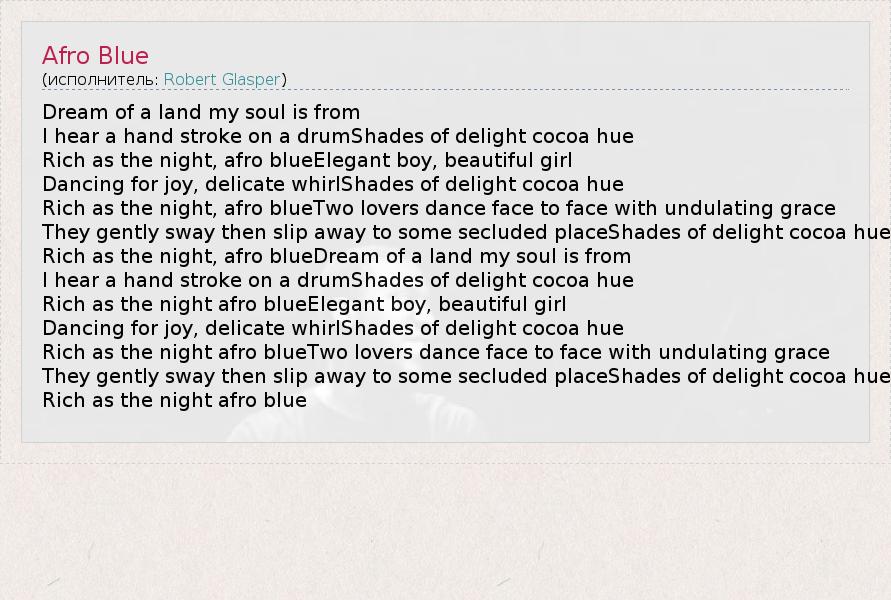Click the second "I hear a hand stroke" line
This screenshot has height=600, width=891.
(338, 280)
